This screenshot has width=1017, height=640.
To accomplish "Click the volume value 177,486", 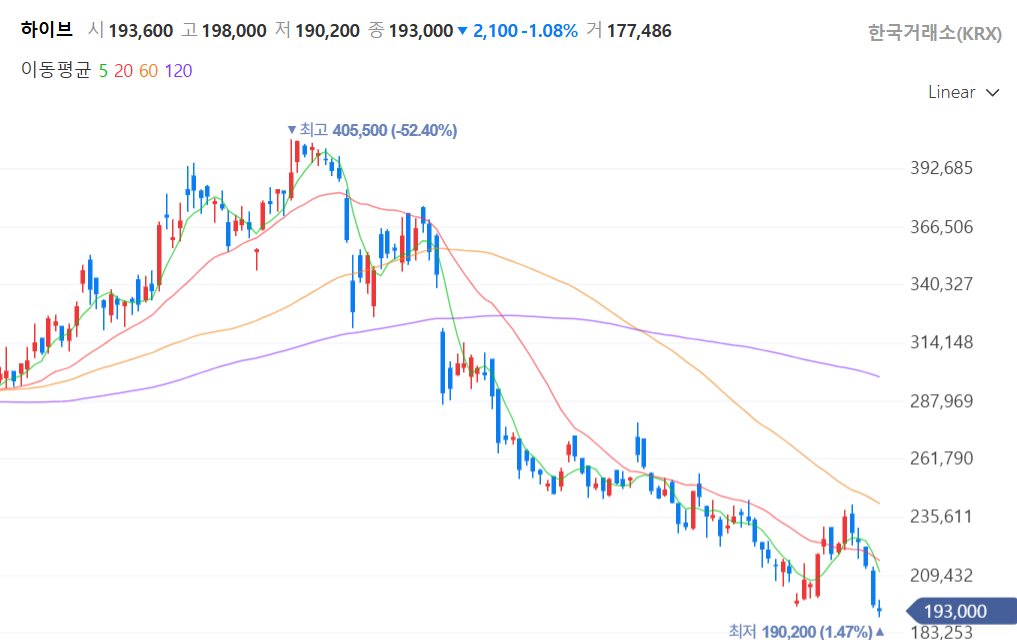I will [x=639, y=30].
